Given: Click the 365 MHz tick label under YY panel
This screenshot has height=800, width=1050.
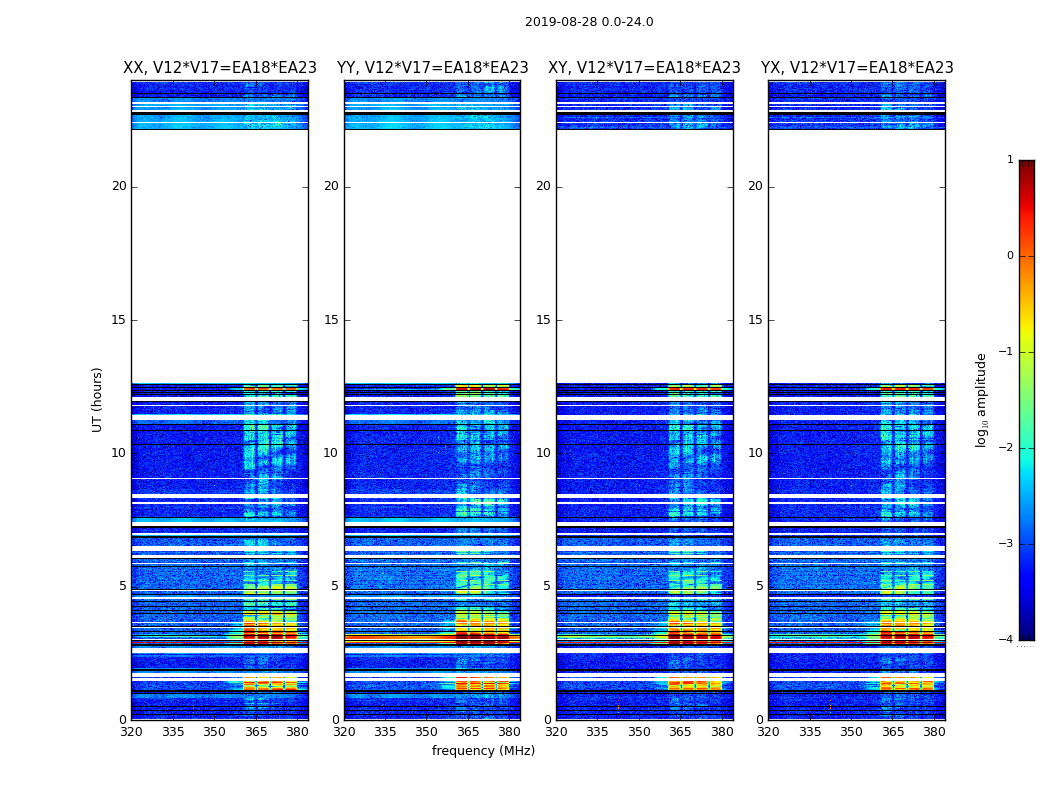Looking at the screenshot, I should [468, 731].
